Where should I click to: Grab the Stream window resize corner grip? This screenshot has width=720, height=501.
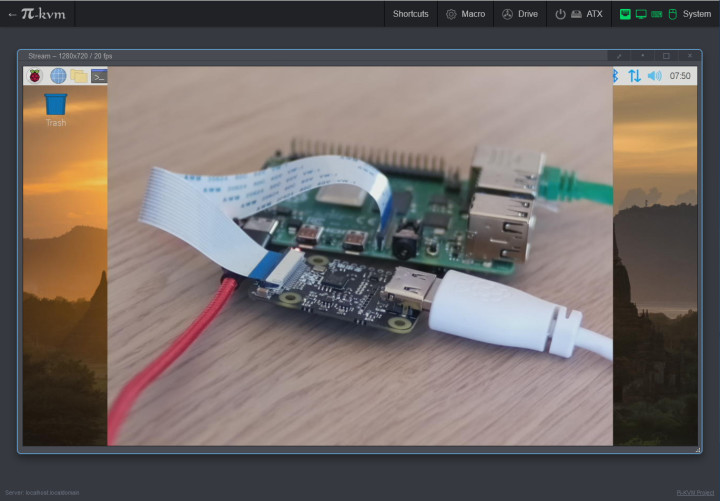[x=698, y=450]
